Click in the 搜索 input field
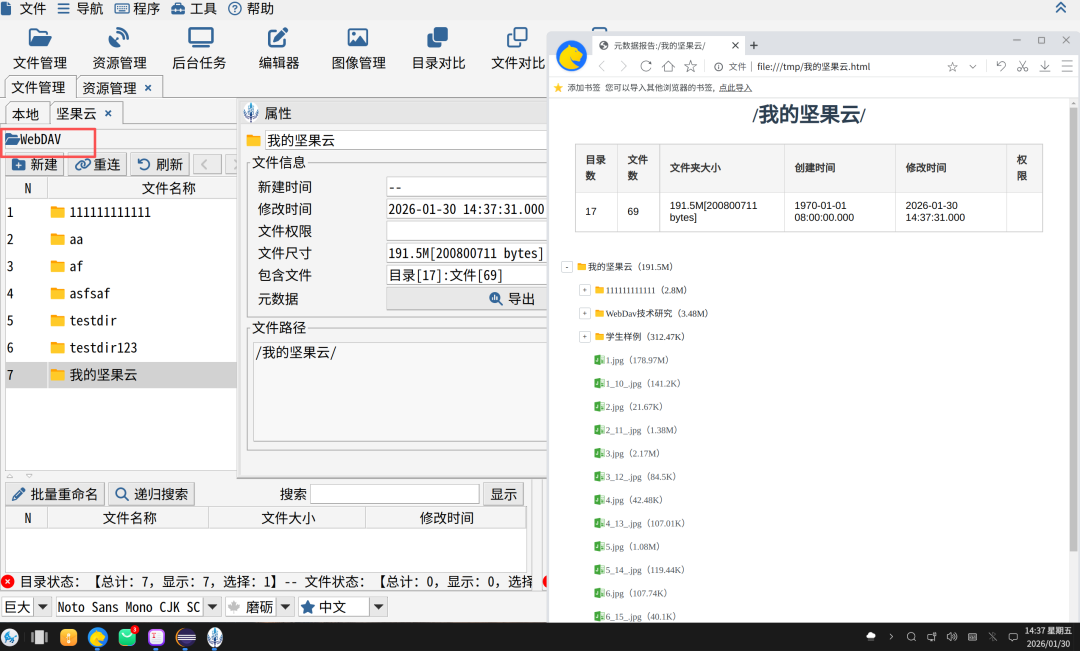 tap(395, 494)
